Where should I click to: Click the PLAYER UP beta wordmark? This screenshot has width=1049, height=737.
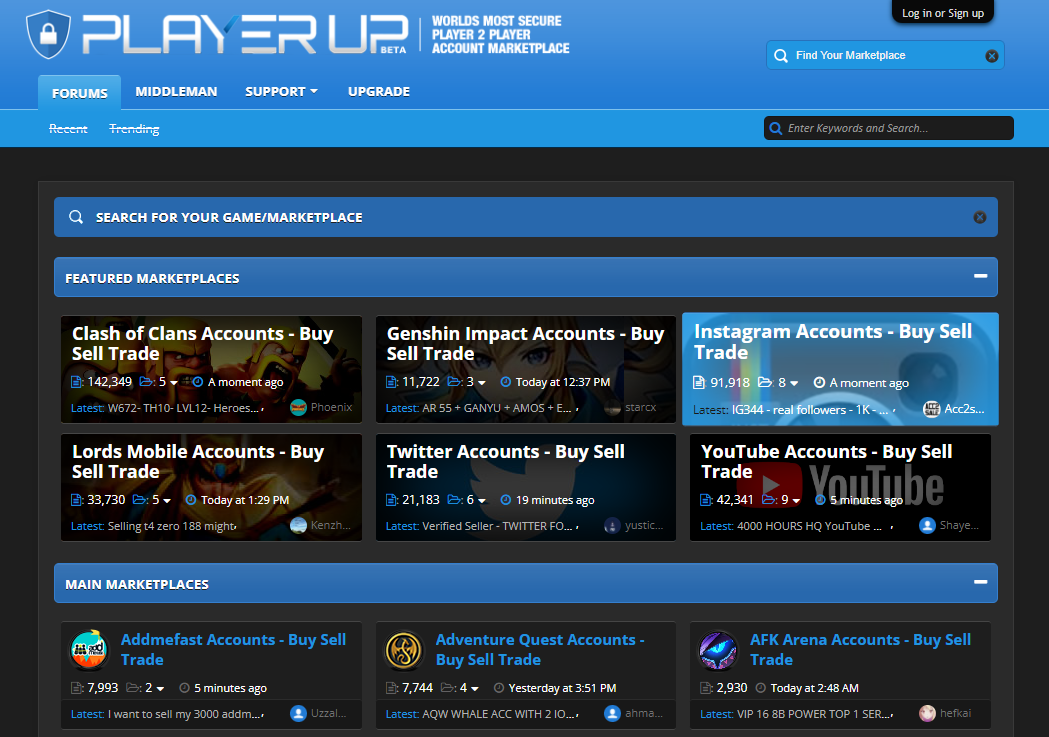[245, 34]
